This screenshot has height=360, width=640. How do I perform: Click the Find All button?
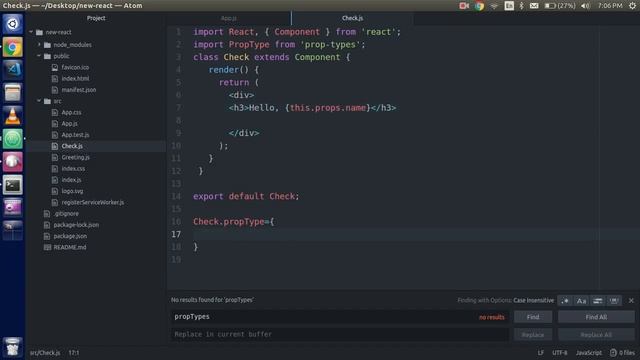[x=596, y=317]
